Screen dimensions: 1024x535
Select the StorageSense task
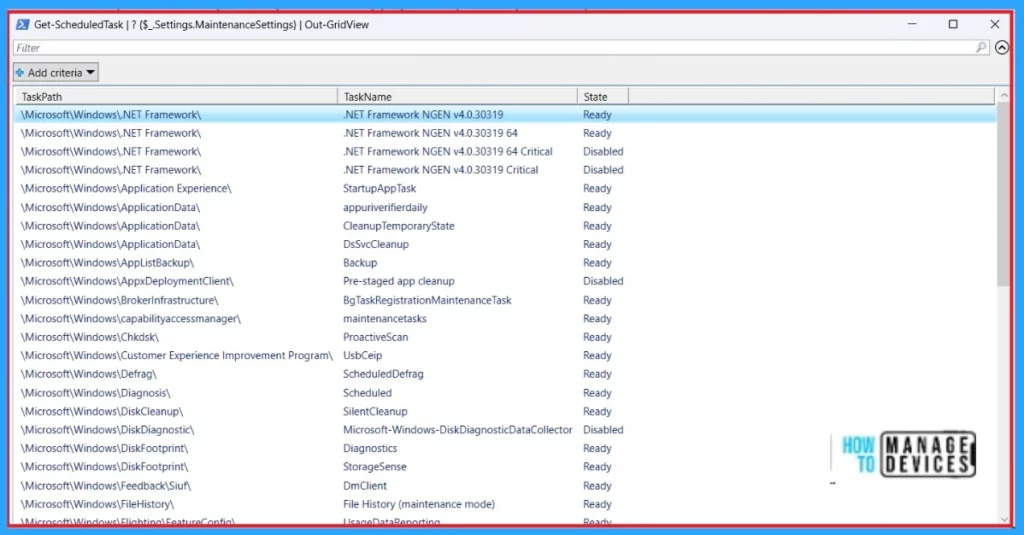pyautogui.click(x=375, y=466)
